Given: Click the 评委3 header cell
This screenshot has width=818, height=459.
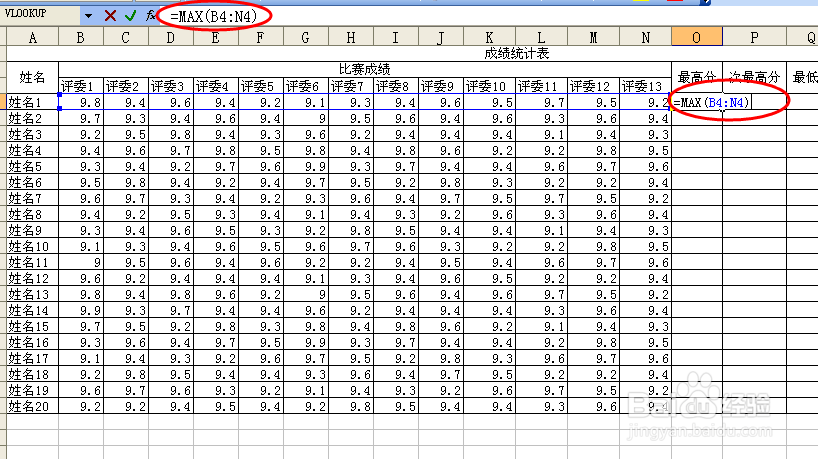Looking at the screenshot, I should pos(171,85).
